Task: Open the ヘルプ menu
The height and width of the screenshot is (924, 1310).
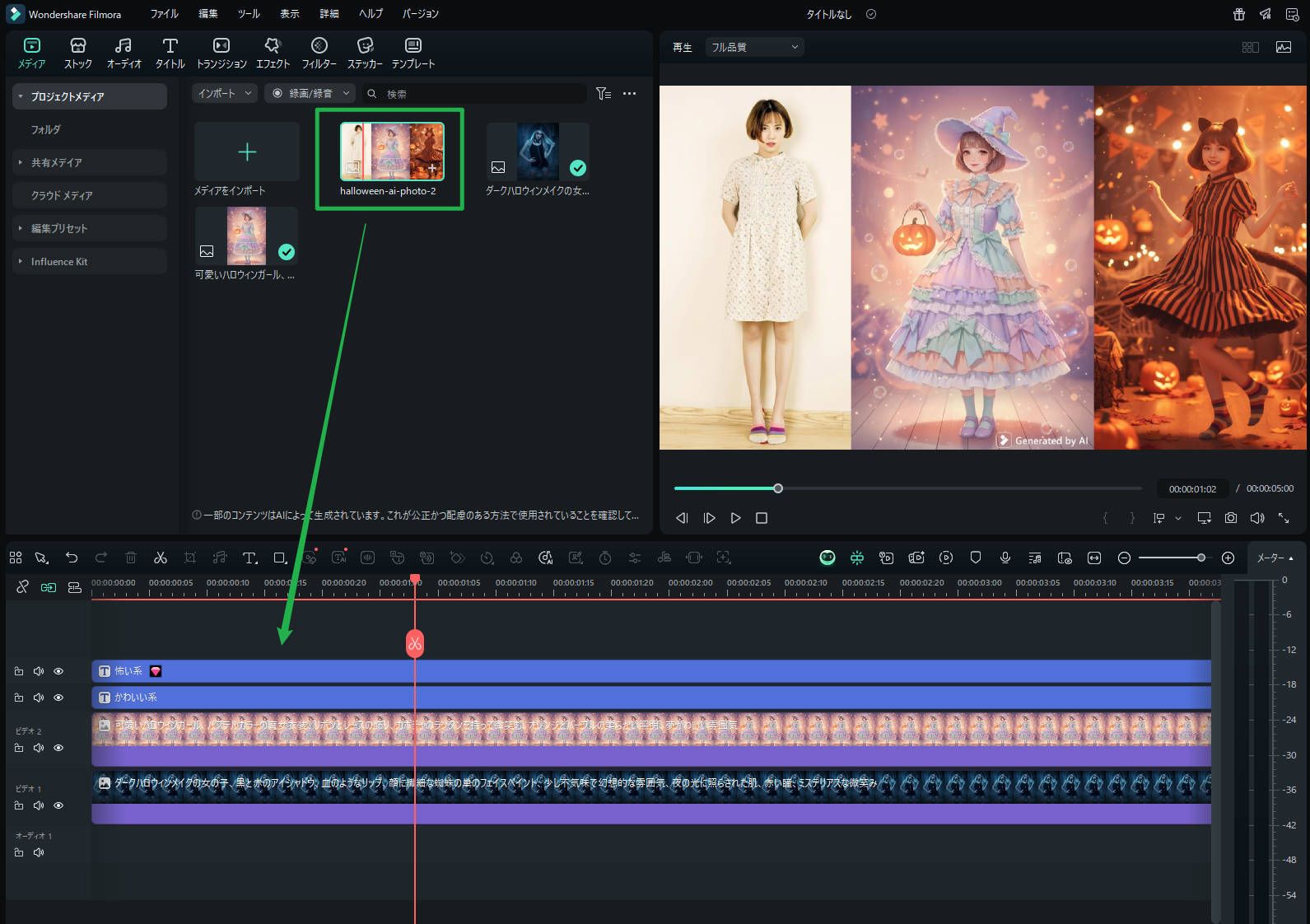Action: pos(371,14)
